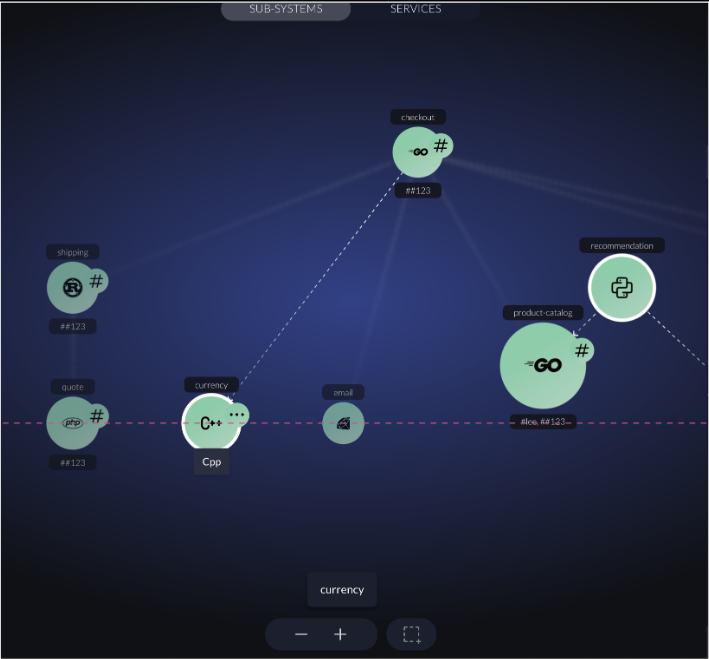
Task: Click the email service node
Action: coord(342,423)
